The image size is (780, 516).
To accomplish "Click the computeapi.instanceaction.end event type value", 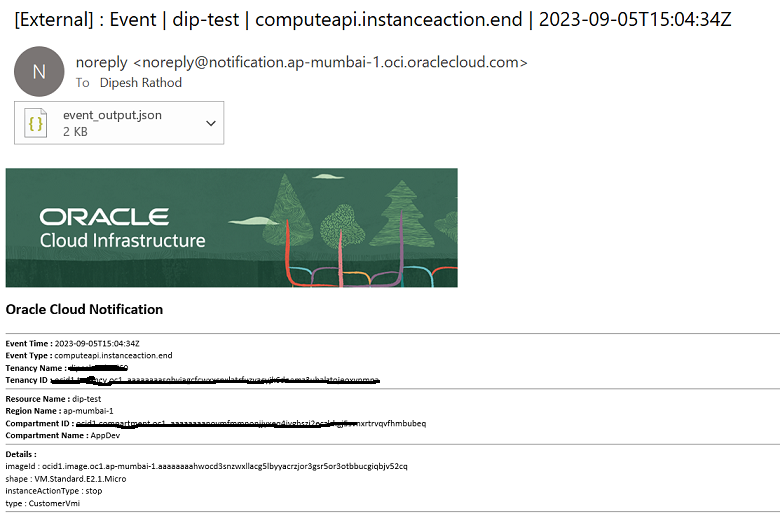I will tap(113, 355).
